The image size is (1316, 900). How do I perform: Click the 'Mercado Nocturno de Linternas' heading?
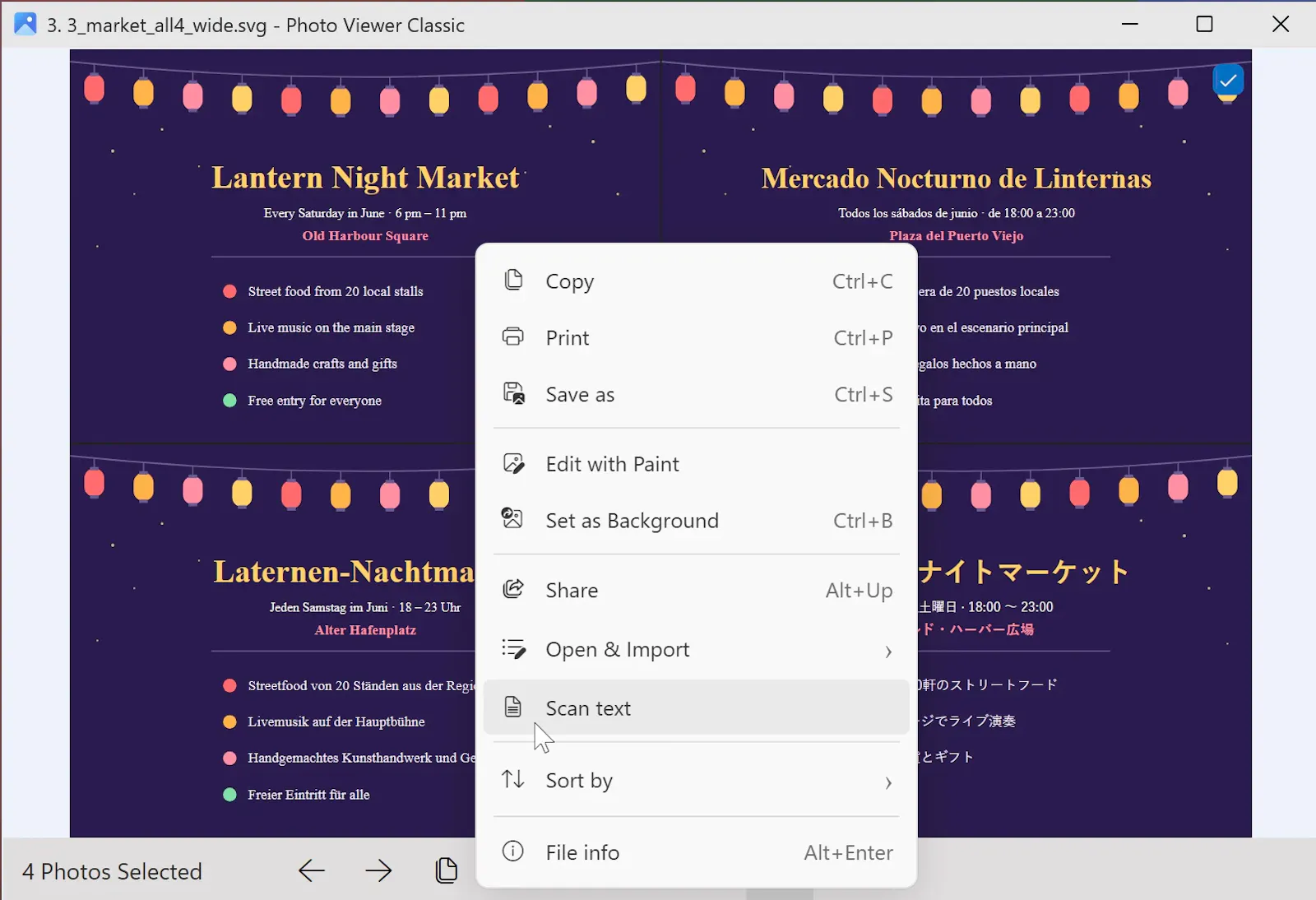coord(956,179)
